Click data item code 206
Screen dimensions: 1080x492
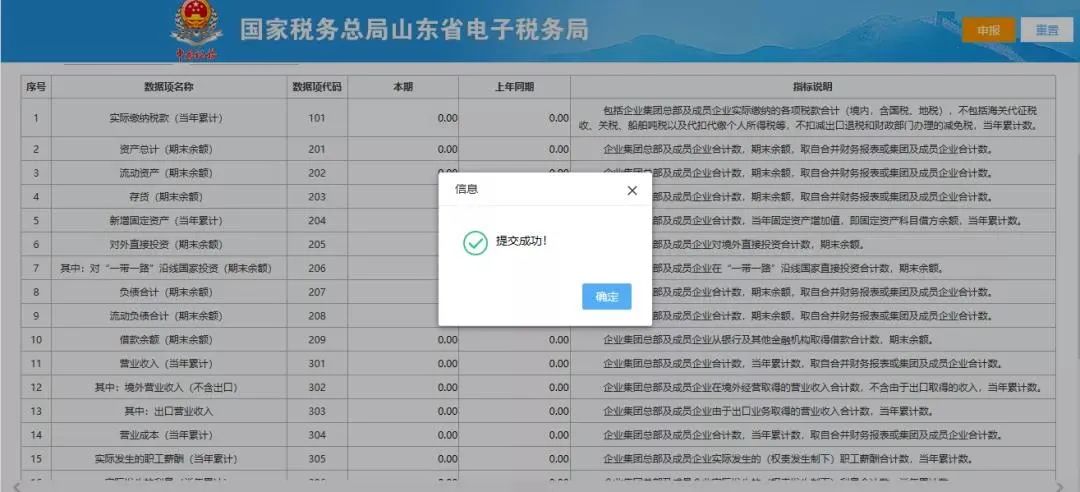[x=317, y=268]
